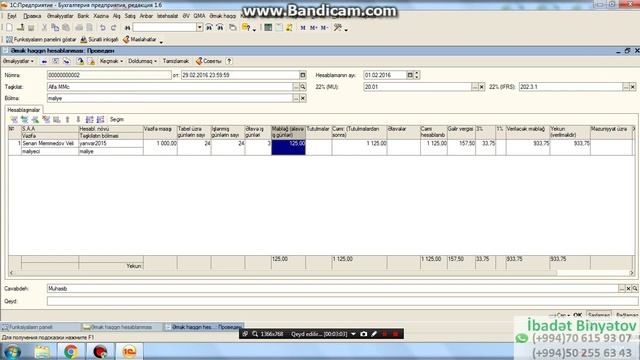Screen dimensions: 640x360
Task: Click the question mark help icon in the document toolbar
Action: [x=229, y=61]
